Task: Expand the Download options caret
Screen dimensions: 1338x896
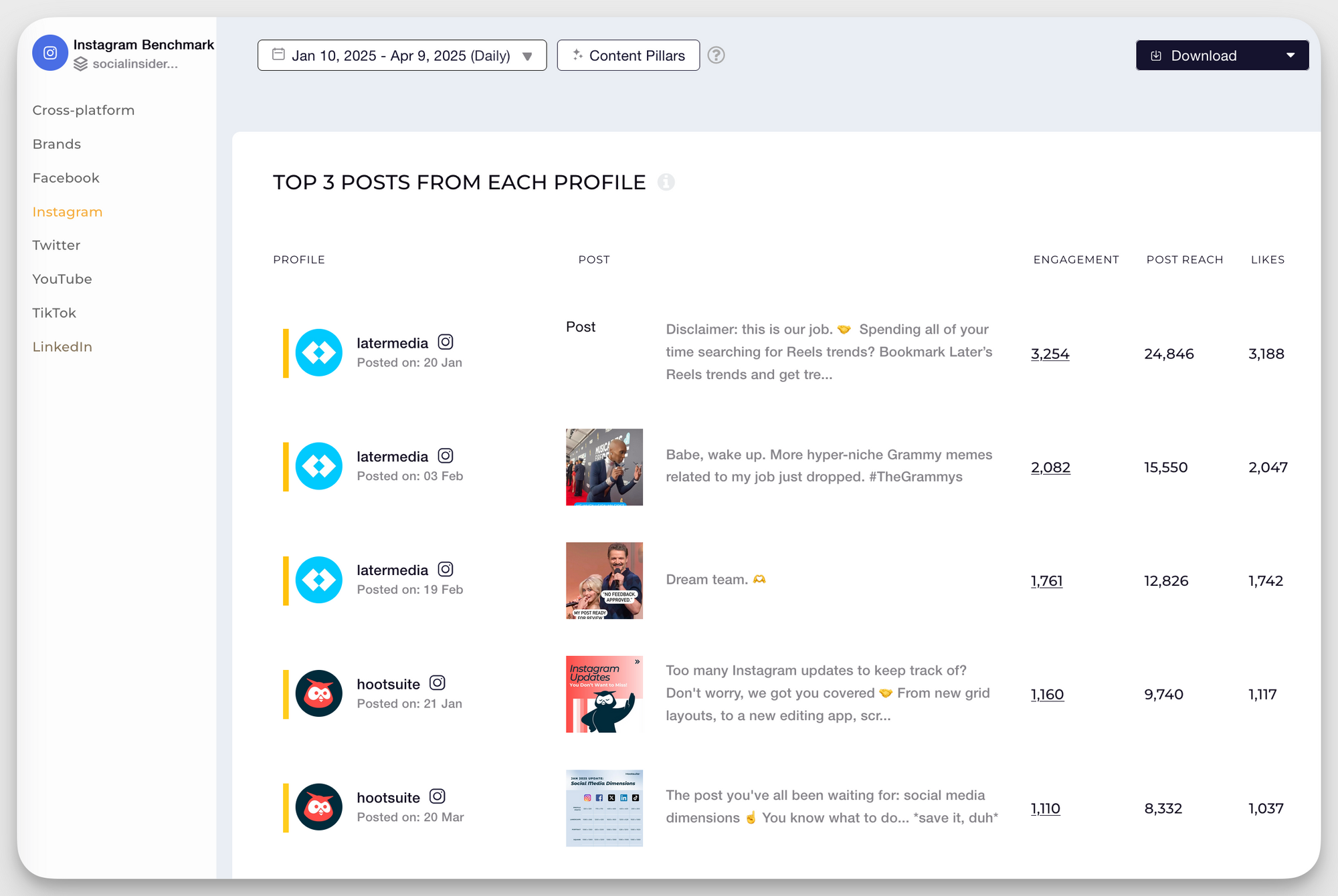Action: (1291, 55)
